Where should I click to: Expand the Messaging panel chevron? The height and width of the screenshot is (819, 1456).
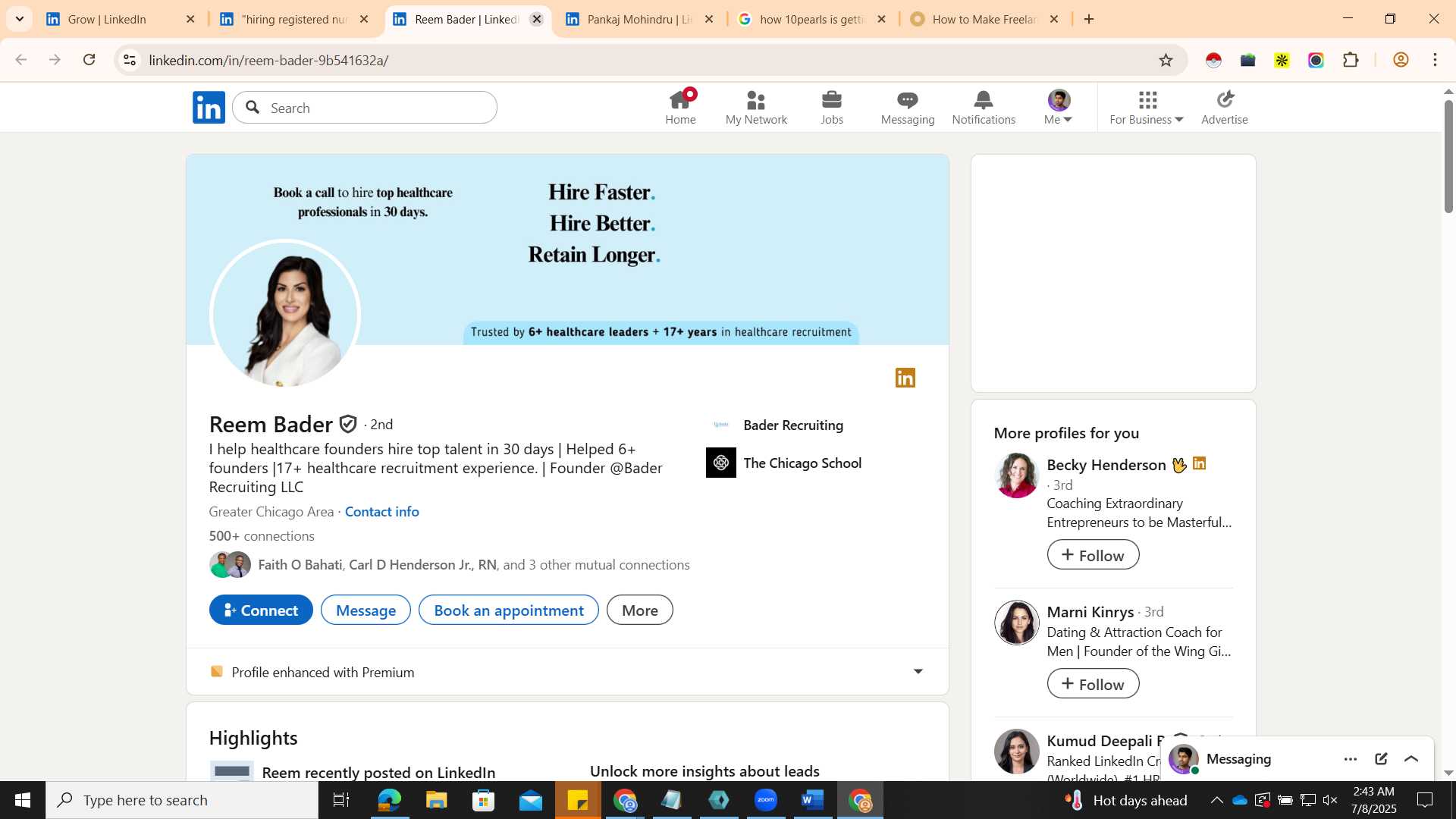tap(1411, 759)
